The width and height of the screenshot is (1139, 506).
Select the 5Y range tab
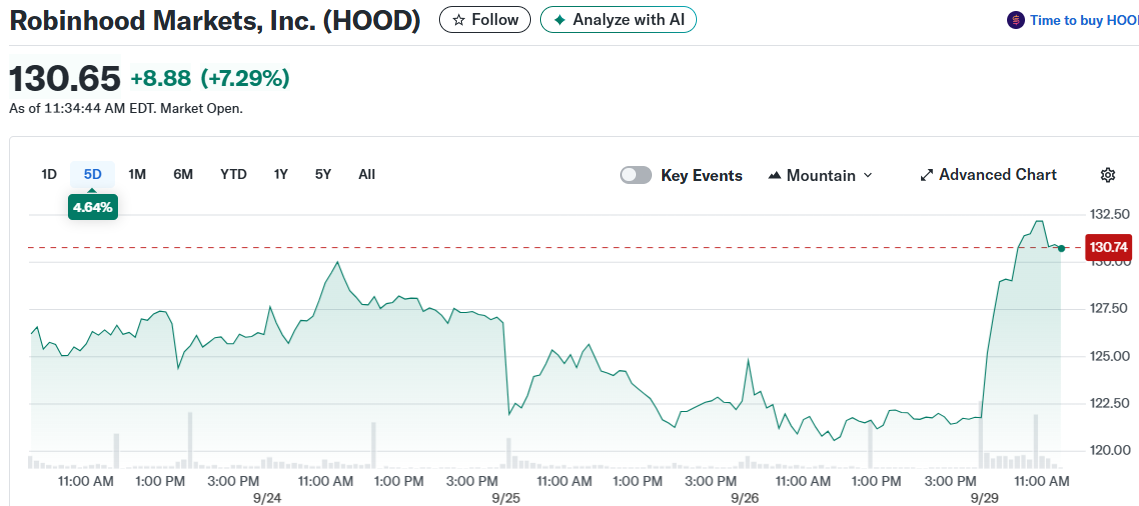[x=323, y=174]
